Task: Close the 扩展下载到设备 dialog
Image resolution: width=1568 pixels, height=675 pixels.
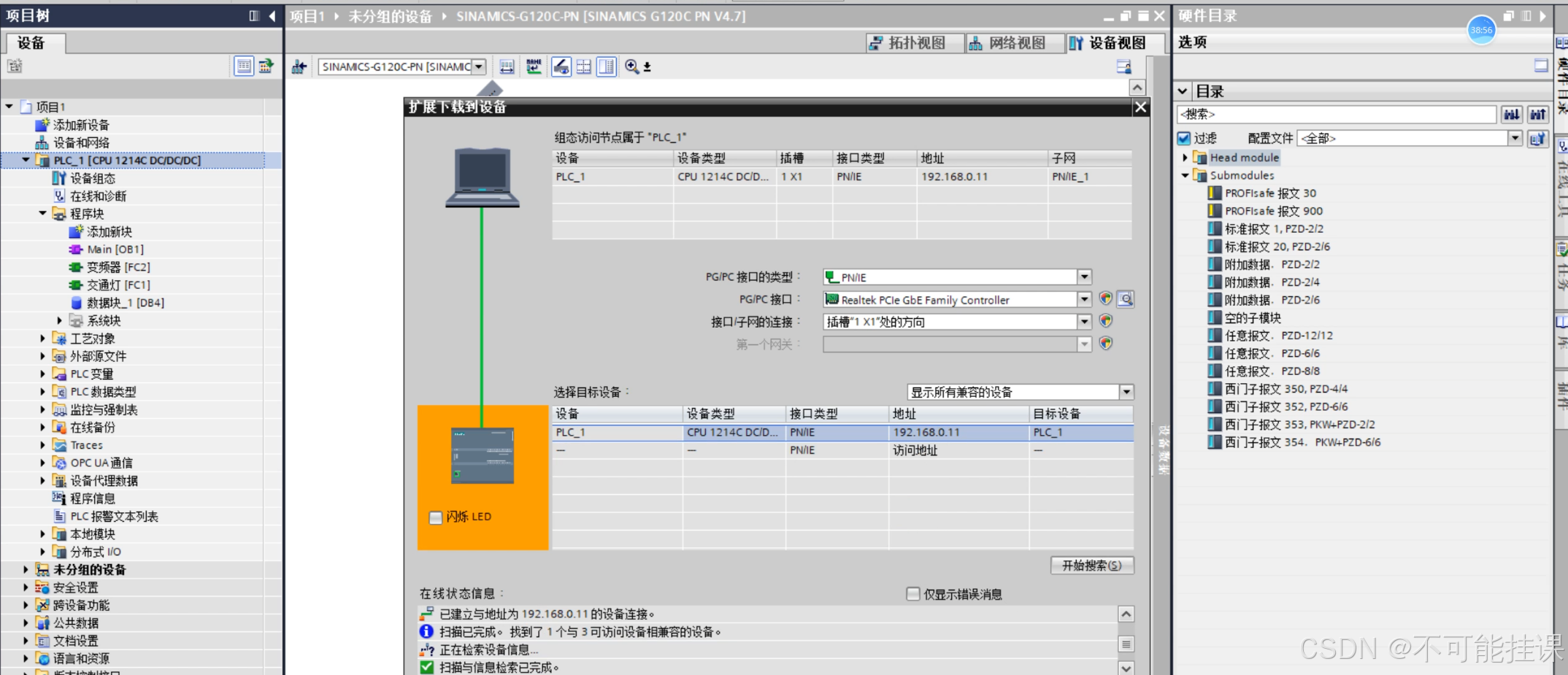Action: pos(1140,107)
